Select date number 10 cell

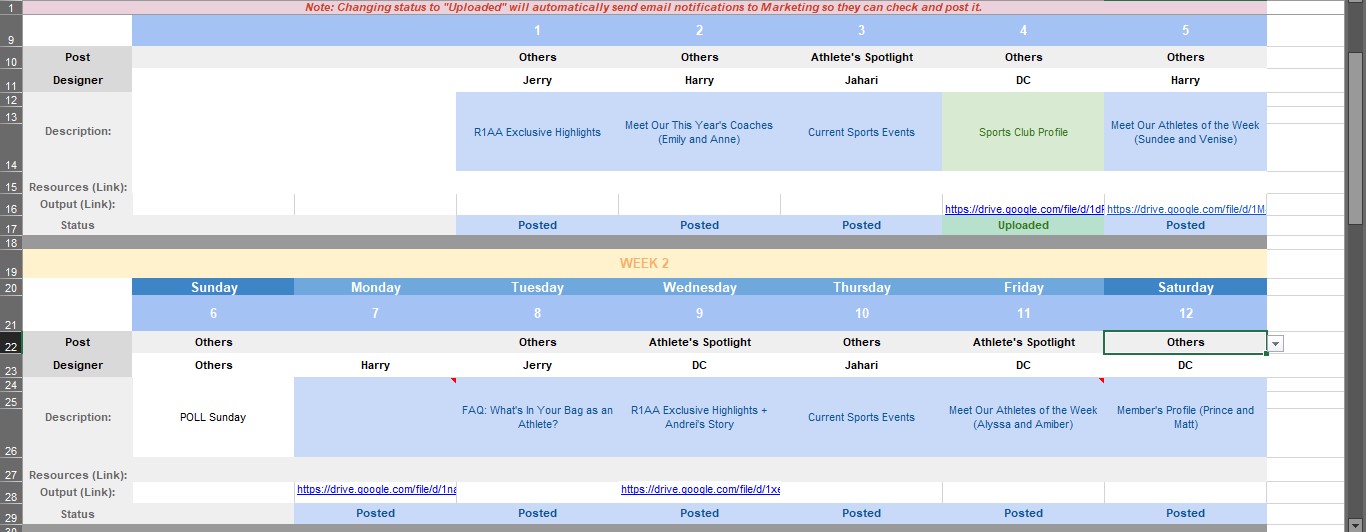pos(862,313)
